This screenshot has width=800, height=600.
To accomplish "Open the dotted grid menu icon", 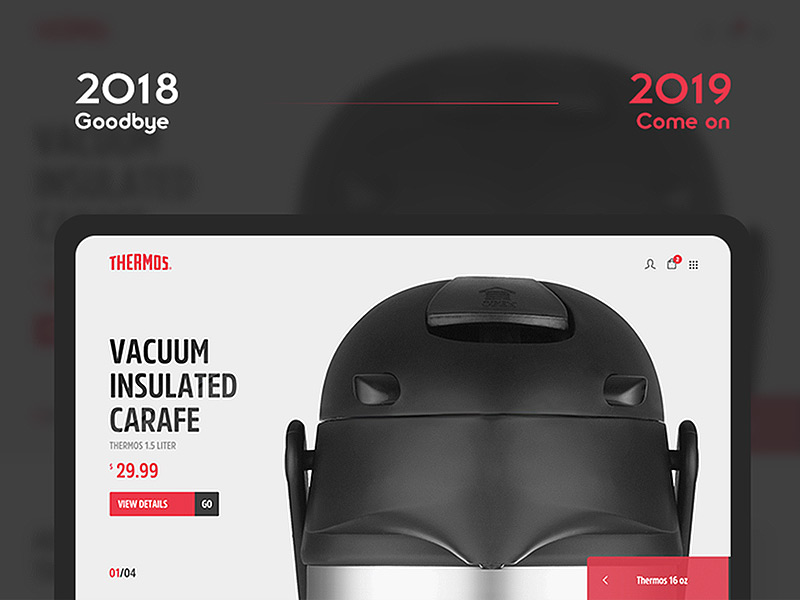I will [693, 264].
